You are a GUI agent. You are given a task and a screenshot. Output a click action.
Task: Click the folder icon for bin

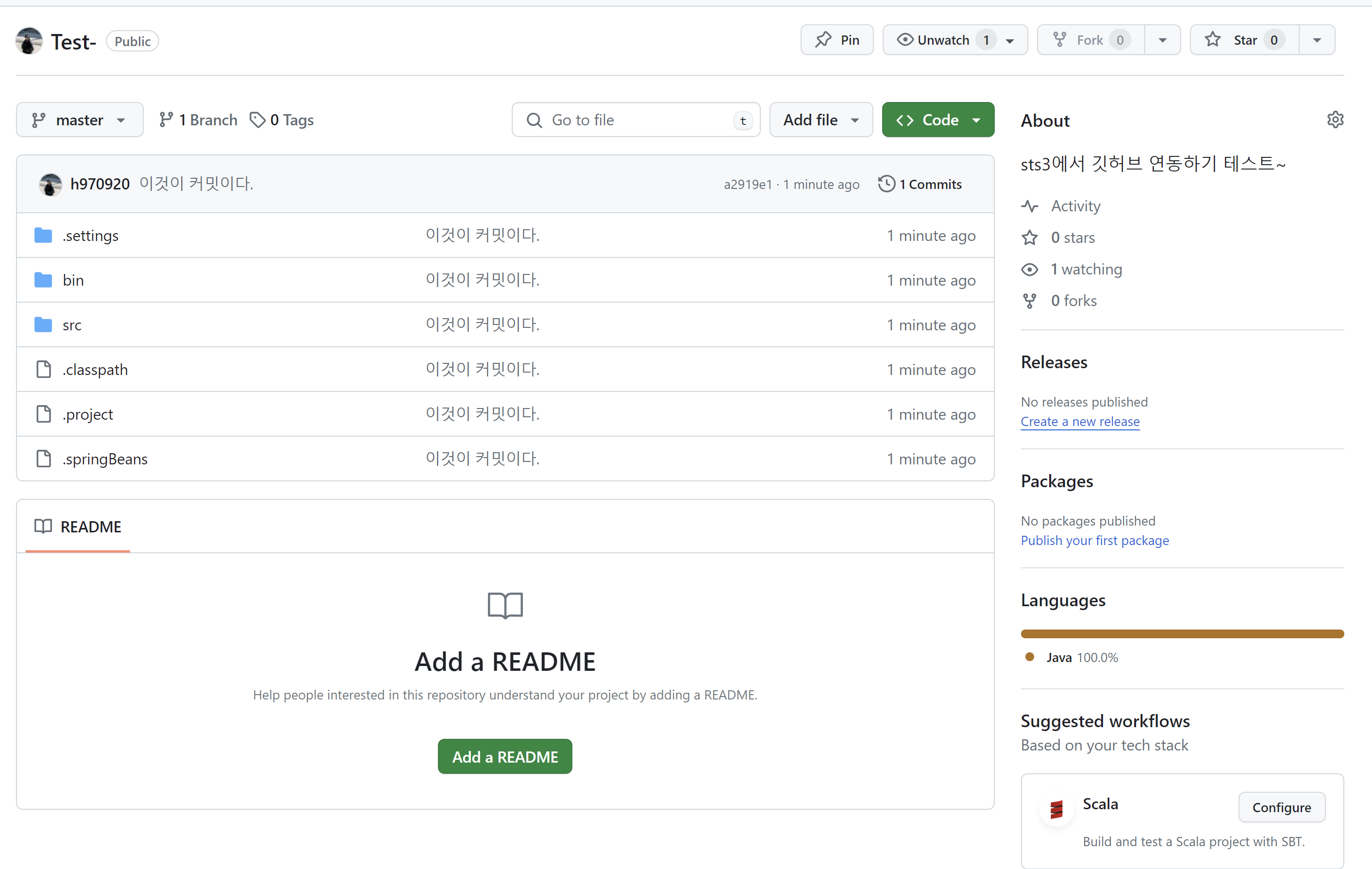(43, 280)
